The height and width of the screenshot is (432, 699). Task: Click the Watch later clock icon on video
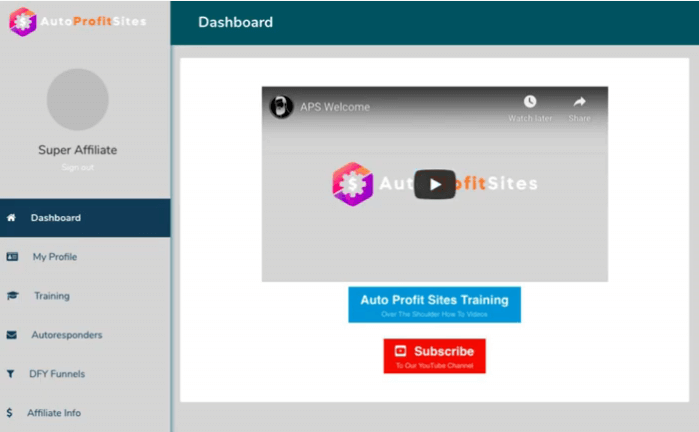(x=530, y=102)
